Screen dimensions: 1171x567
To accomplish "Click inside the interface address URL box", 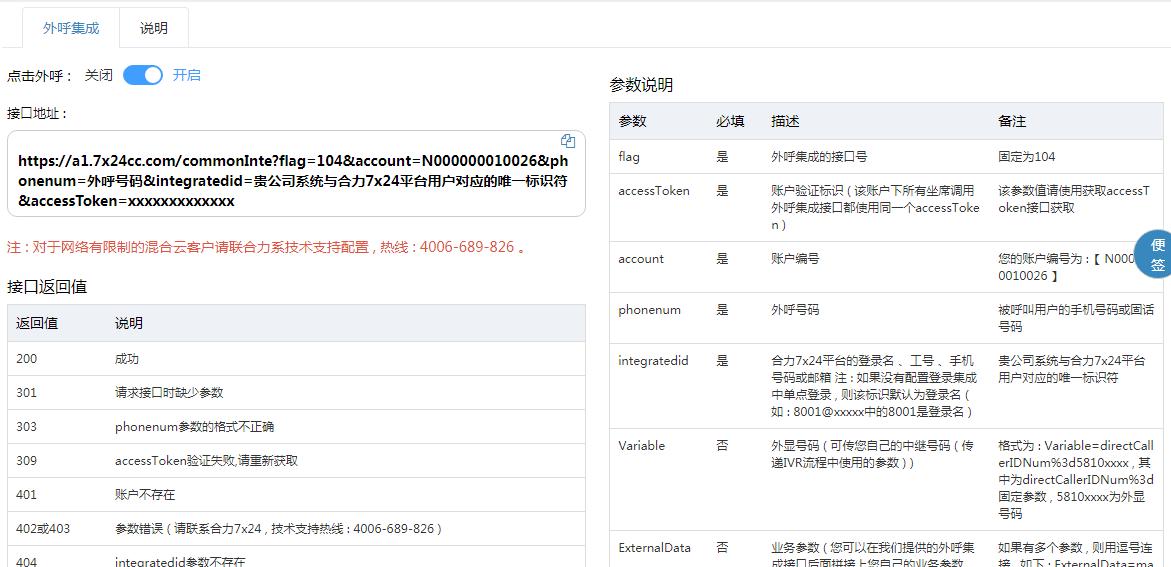I will (x=296, y=174).
